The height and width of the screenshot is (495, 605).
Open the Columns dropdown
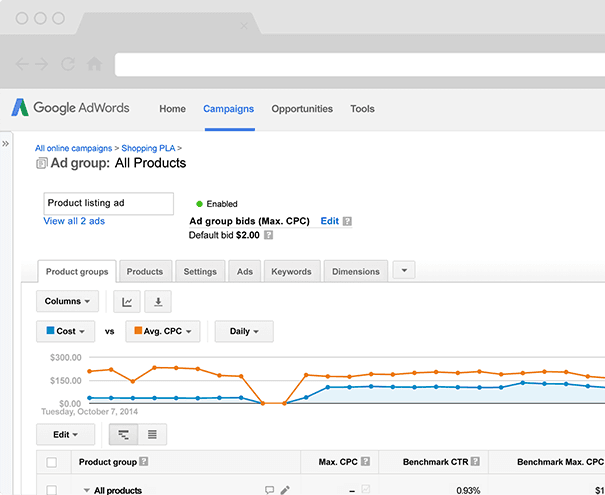pos(68,301)
